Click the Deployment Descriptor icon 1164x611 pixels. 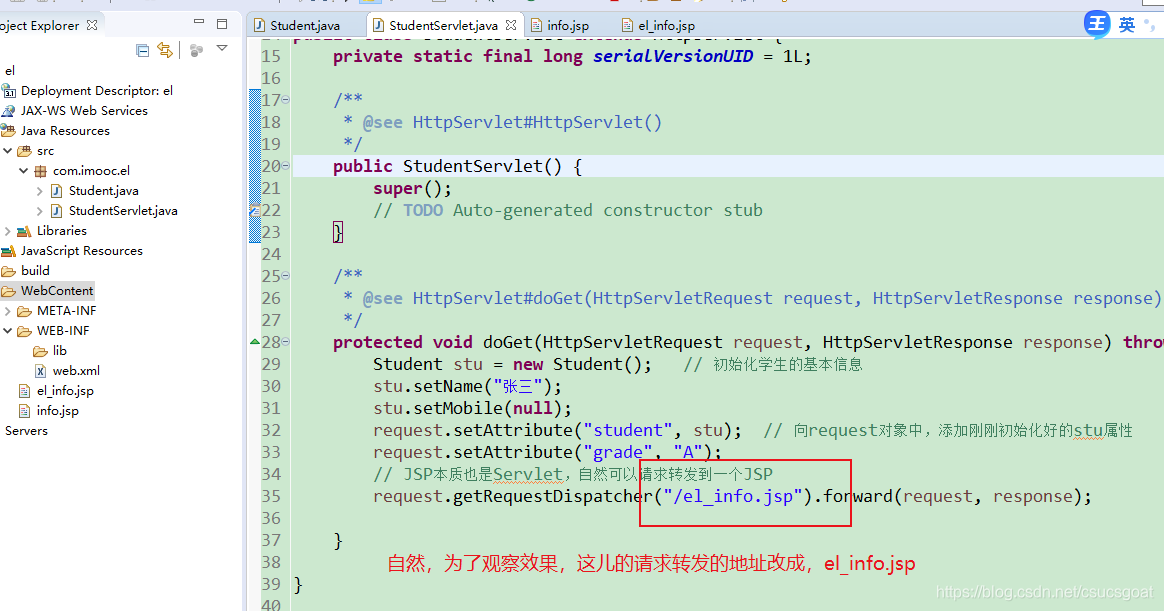(x=9, y=91)
